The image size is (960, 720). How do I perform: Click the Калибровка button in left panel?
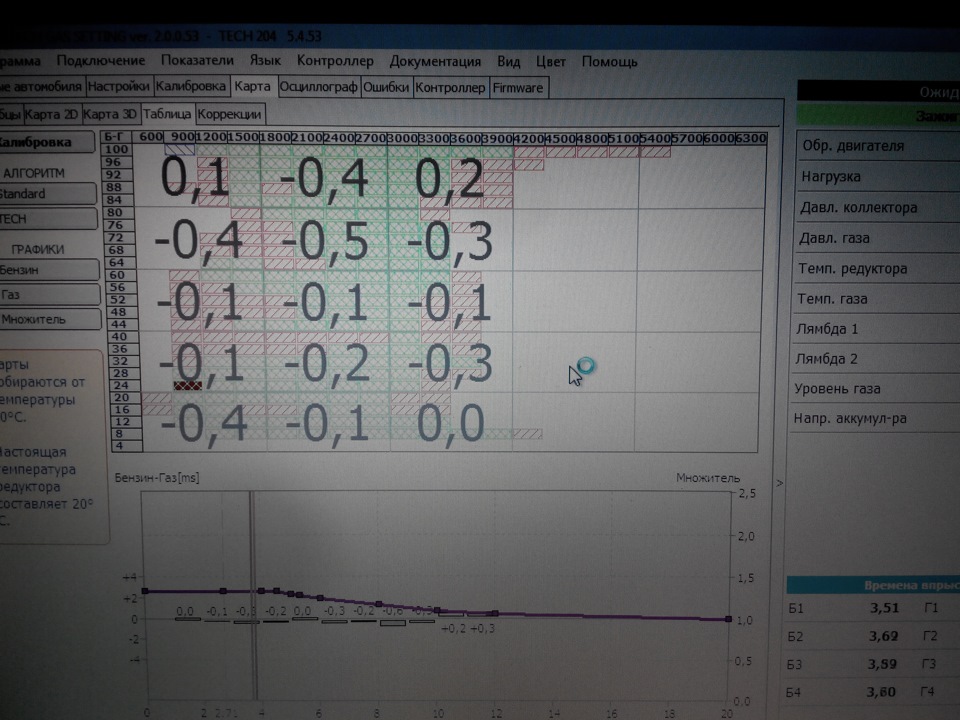46,143
